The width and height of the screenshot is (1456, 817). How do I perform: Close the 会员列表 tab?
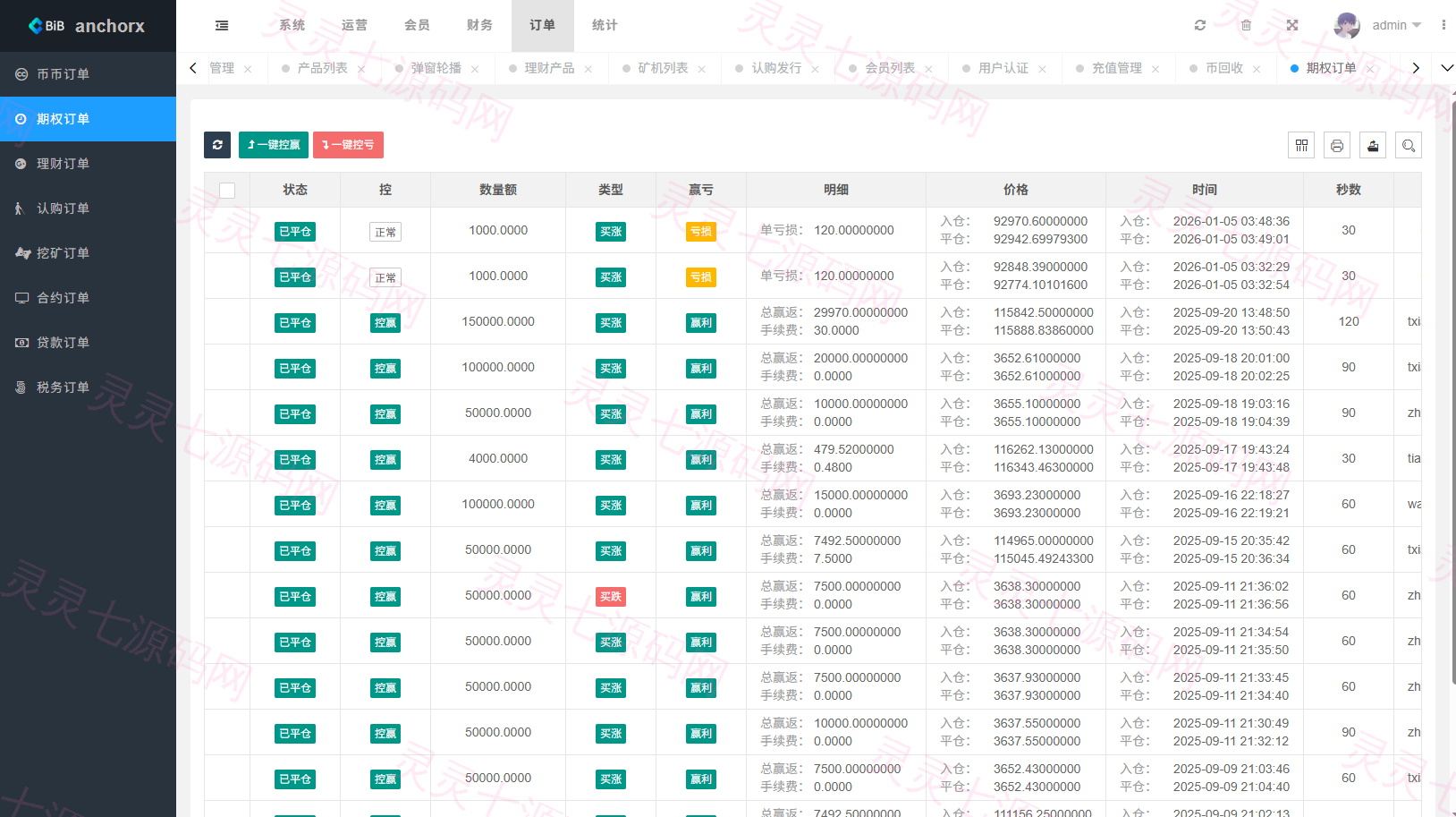tap(928, 69)
